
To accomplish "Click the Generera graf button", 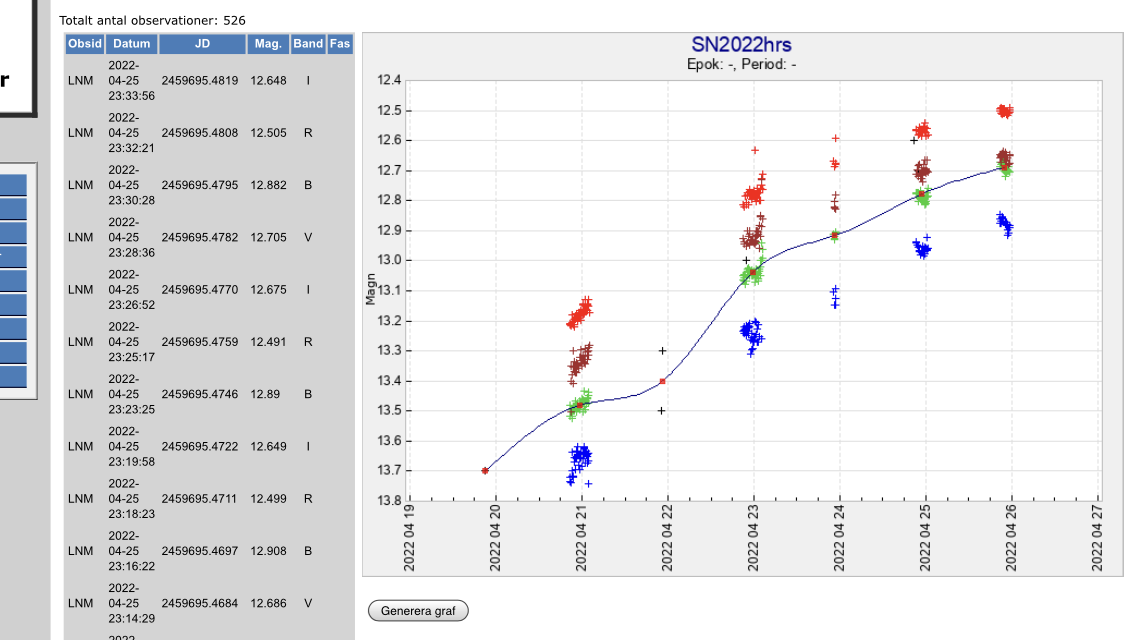I will tap(418, 611).
